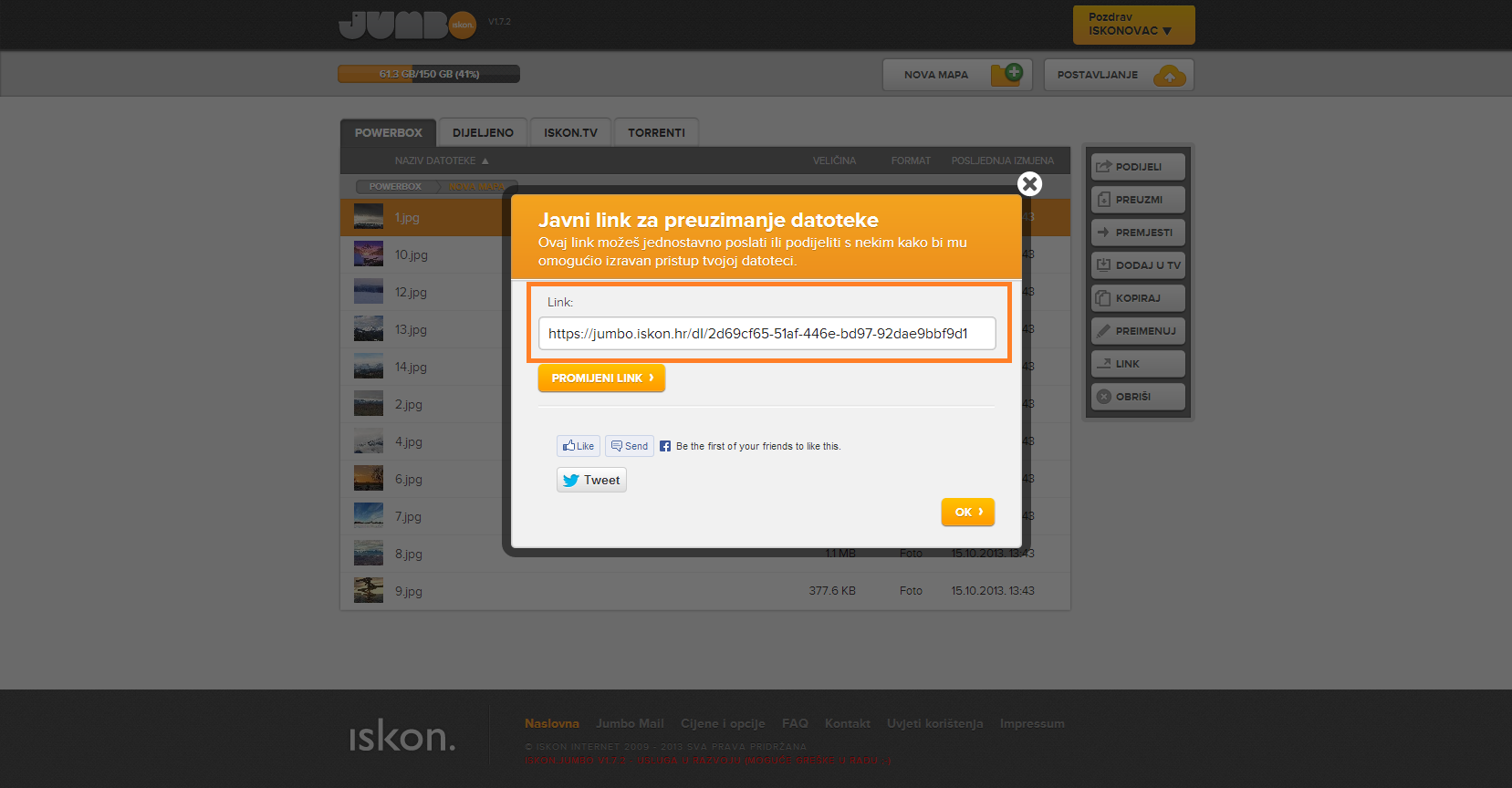
Task: Click the Link URL input field
Action: (766, 333)
